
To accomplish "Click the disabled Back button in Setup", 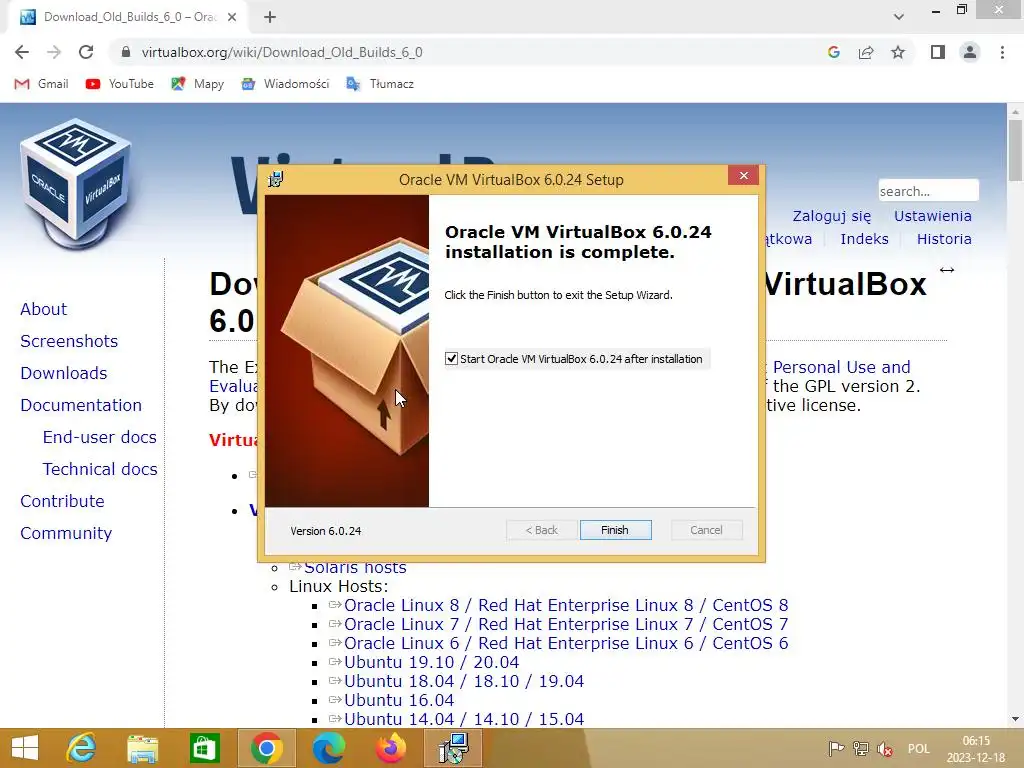I will pos(541,530).
